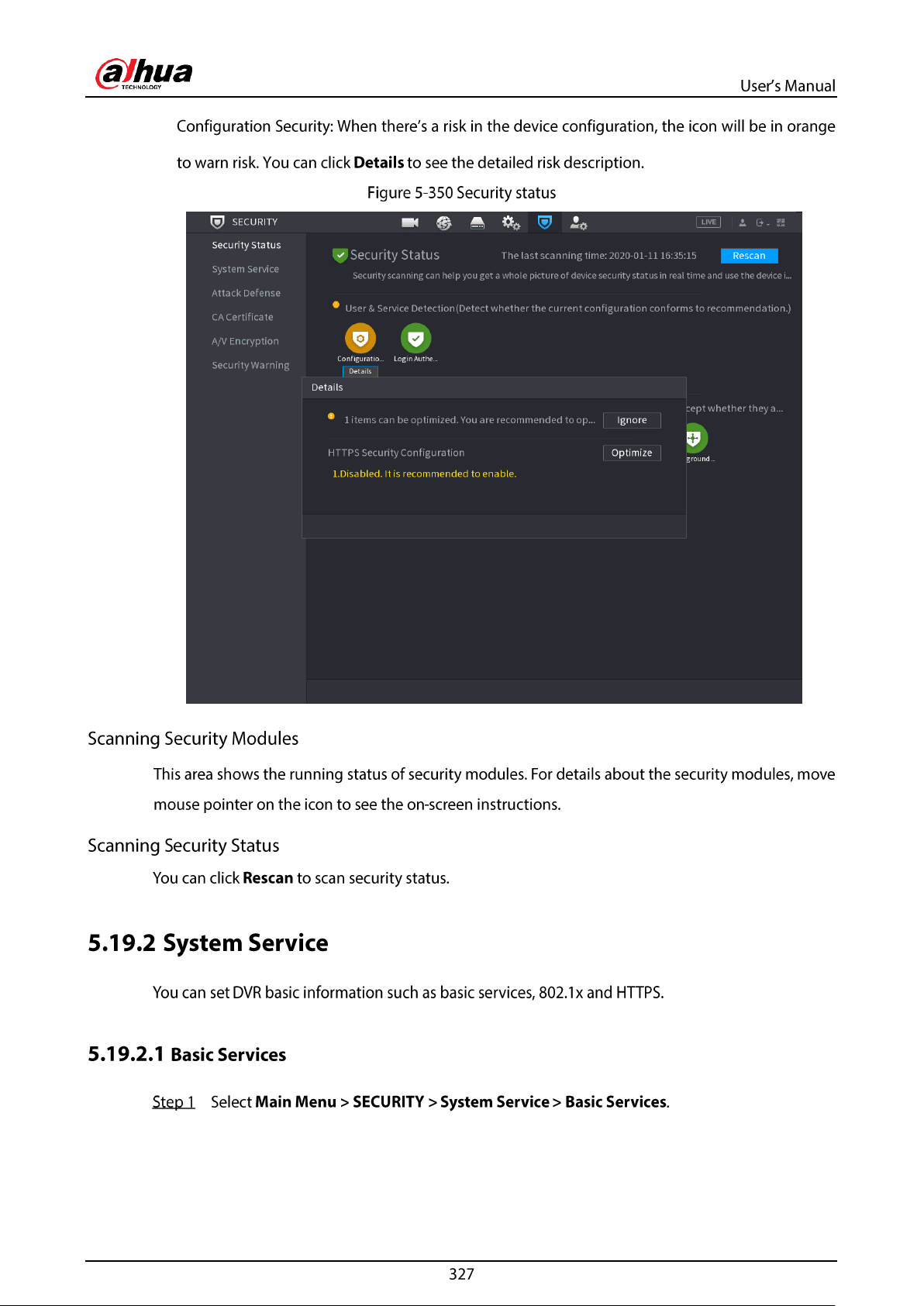This screenshot has width=924, height=1306.
Task: Click the orange dot beside User & Service Detection
Action: (336, 305)
